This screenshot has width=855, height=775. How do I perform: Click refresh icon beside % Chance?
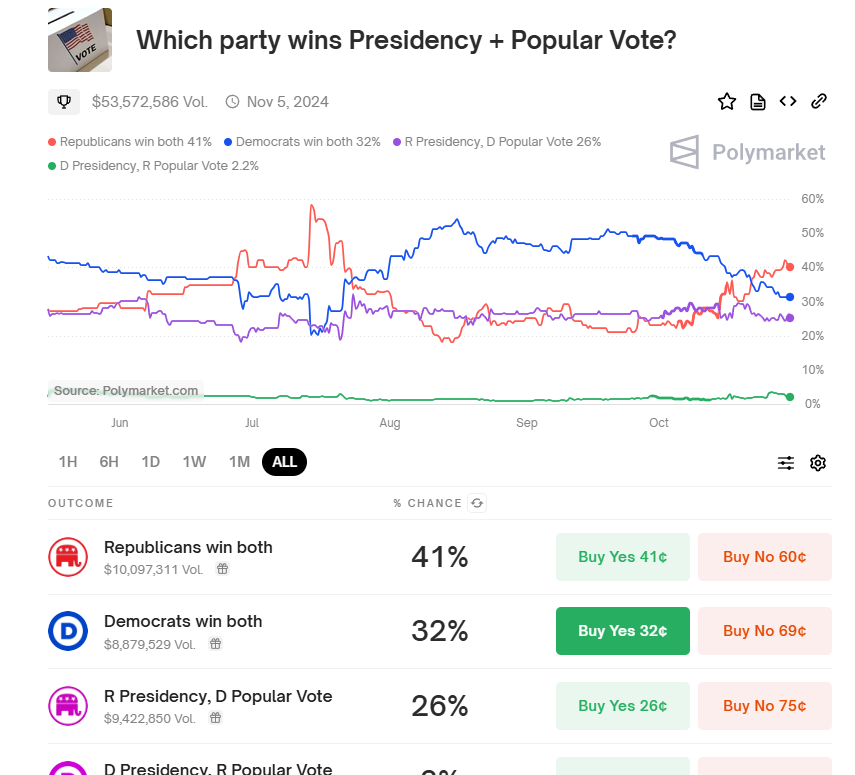[x=477, y=503]
